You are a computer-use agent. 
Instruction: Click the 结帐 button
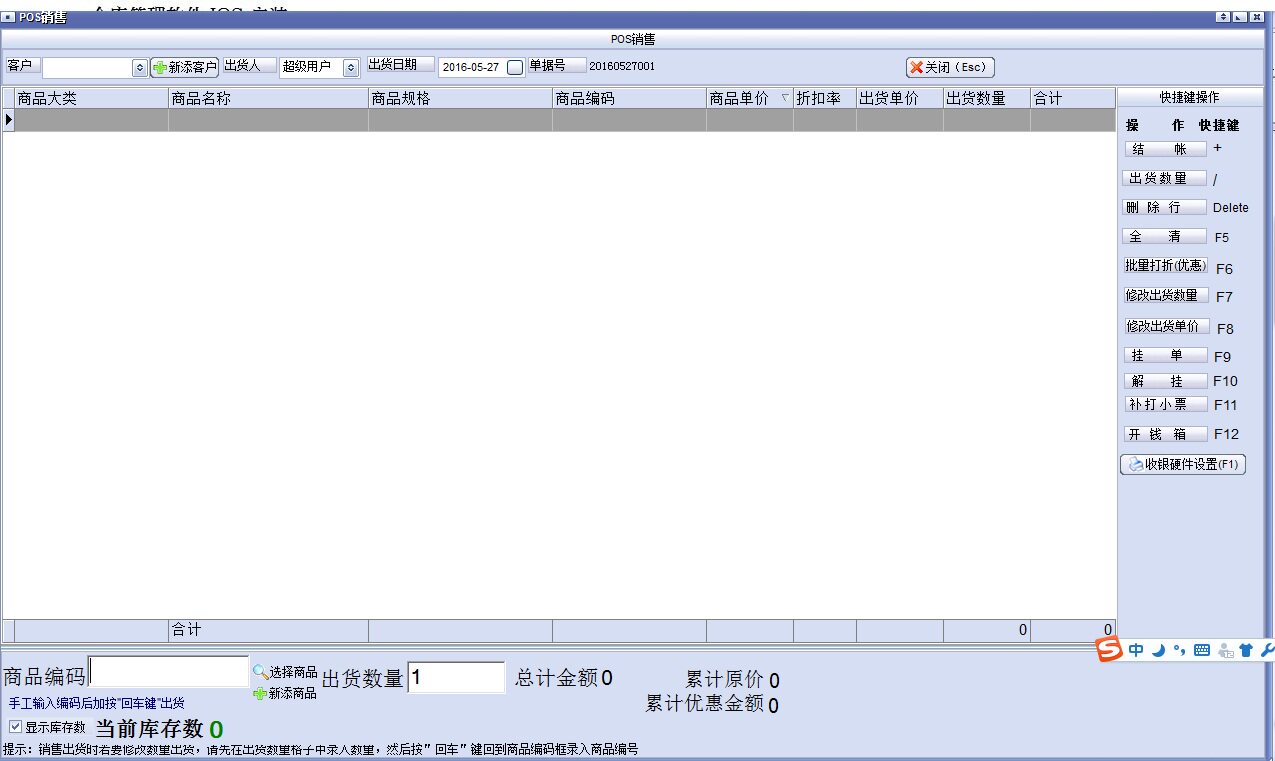click(1165, 149)
